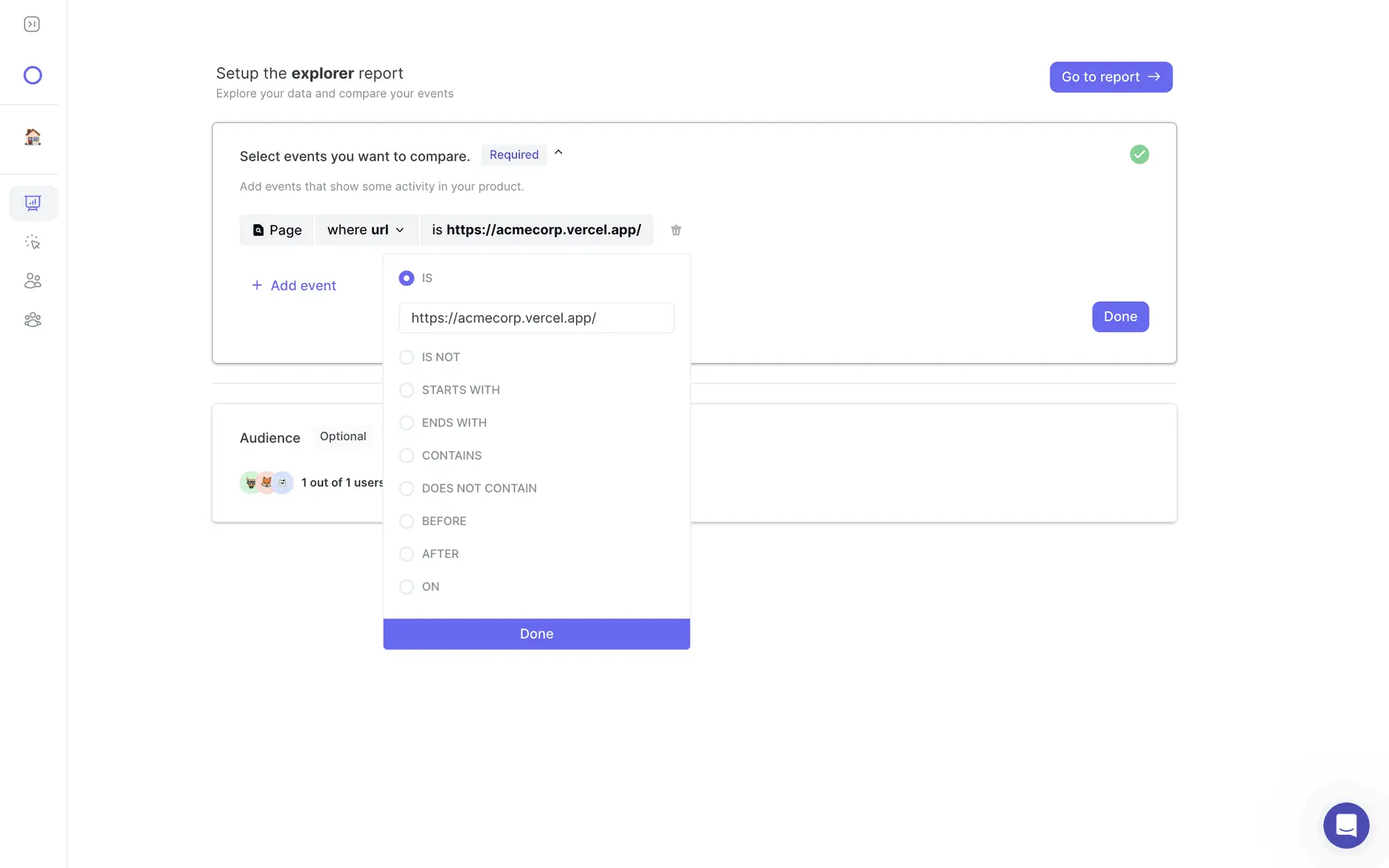Screen dimensions: 1389x868
Task: Click the circle logo icon in the sidebar
Action: click(x=33, y=75)
